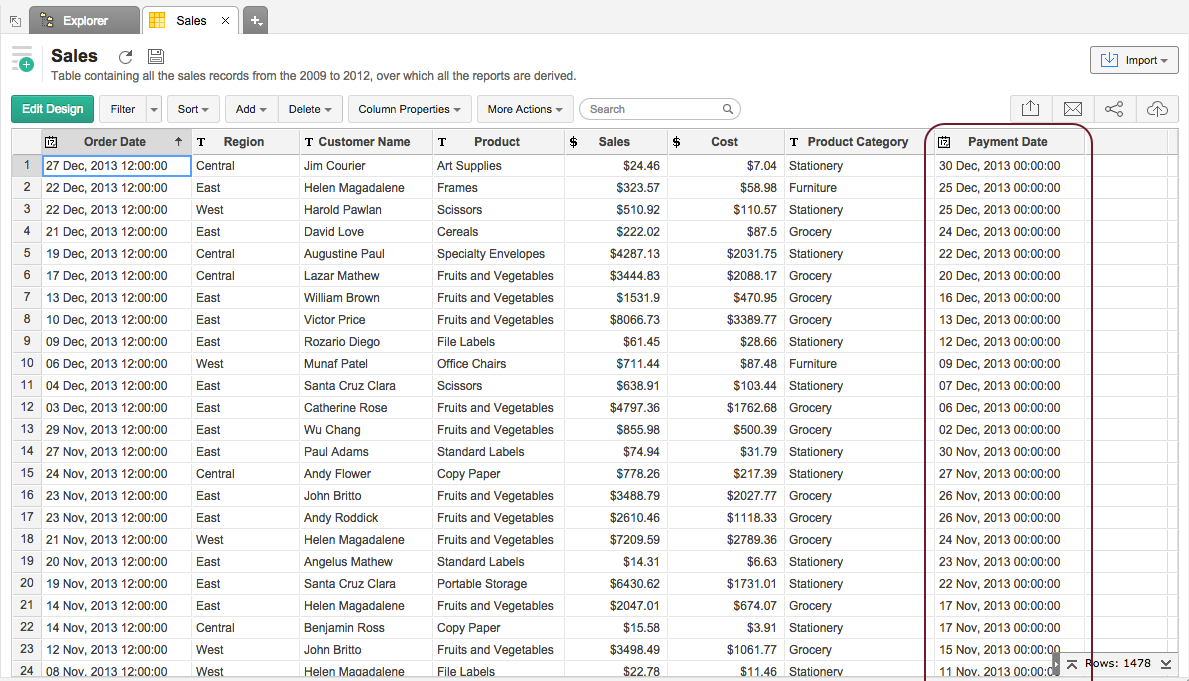Switch to the Explorer tab
This screenshot has width=1189, height=681.
(x=85, y=20)
